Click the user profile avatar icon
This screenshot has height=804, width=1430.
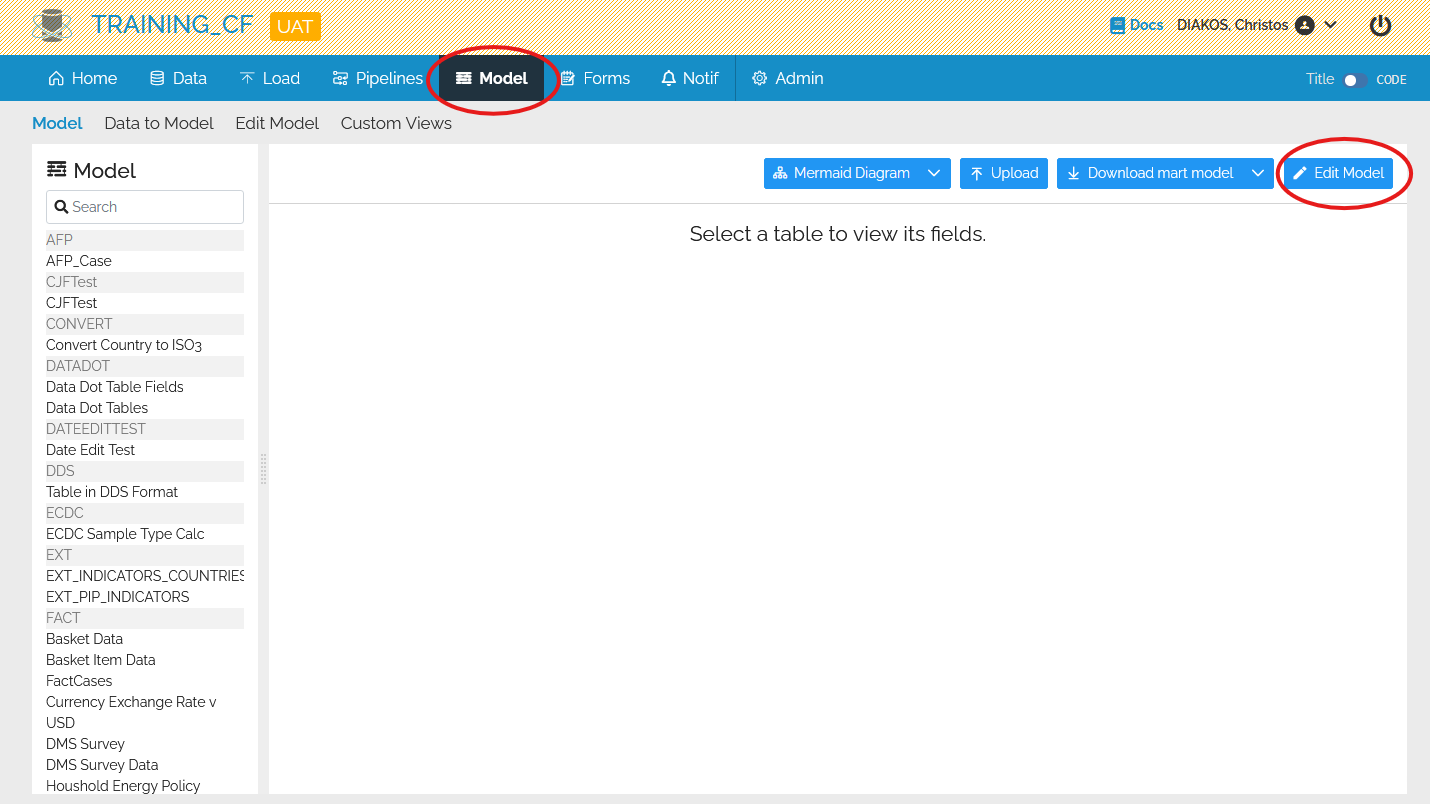[1304, 25]
